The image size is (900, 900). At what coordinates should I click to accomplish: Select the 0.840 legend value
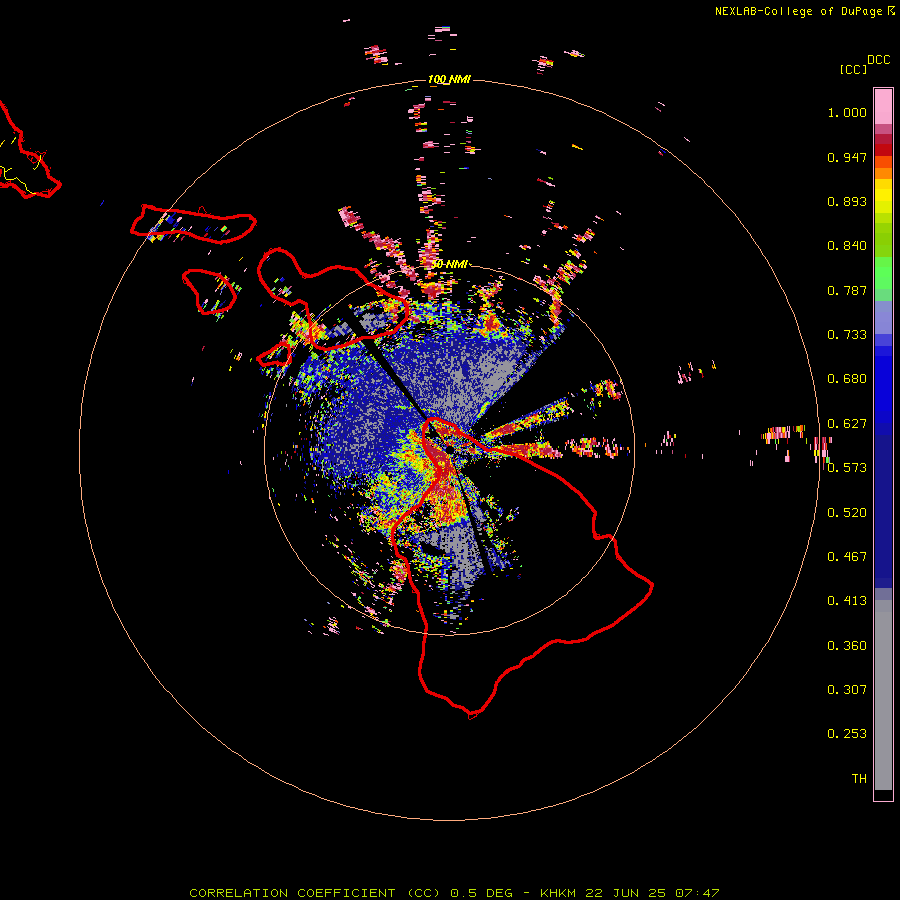[x=847, y=246]
